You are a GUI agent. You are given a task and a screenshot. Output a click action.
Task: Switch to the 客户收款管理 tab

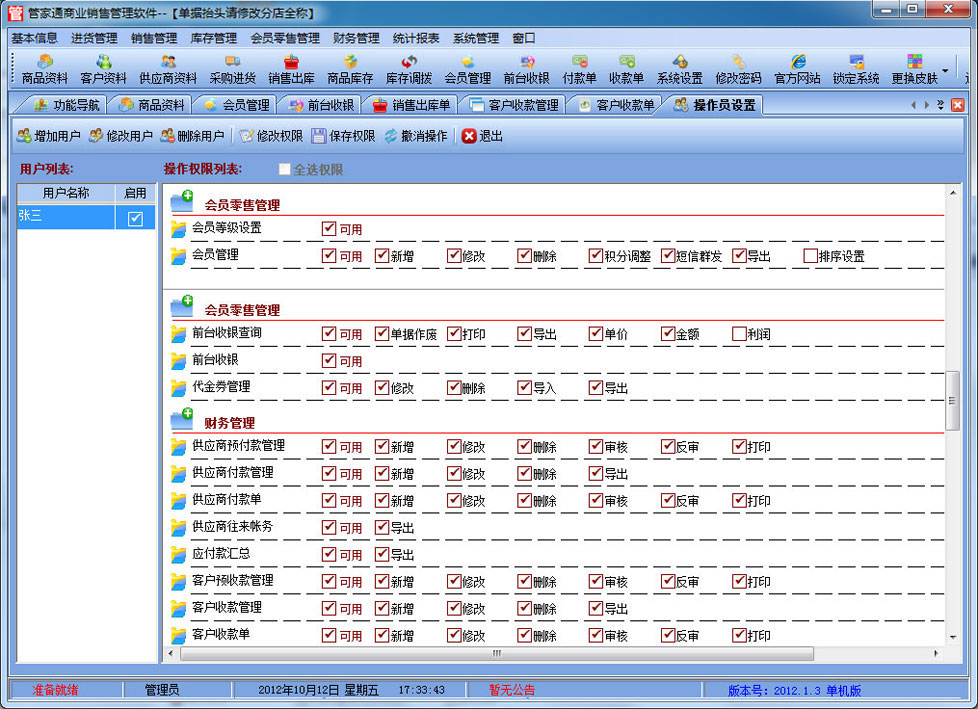tap(514, 105)
